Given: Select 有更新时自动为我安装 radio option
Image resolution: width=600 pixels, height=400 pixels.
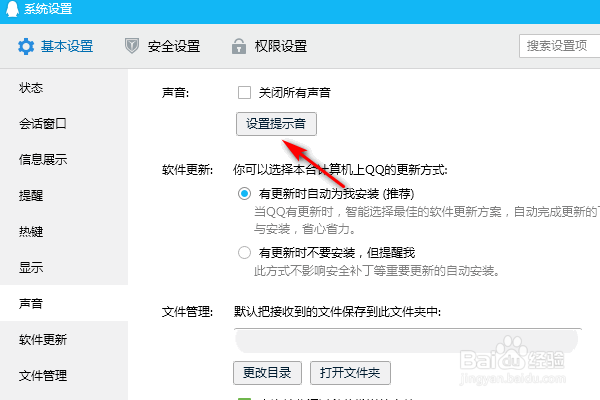Looking at the screenshot, I should [245, 194].
